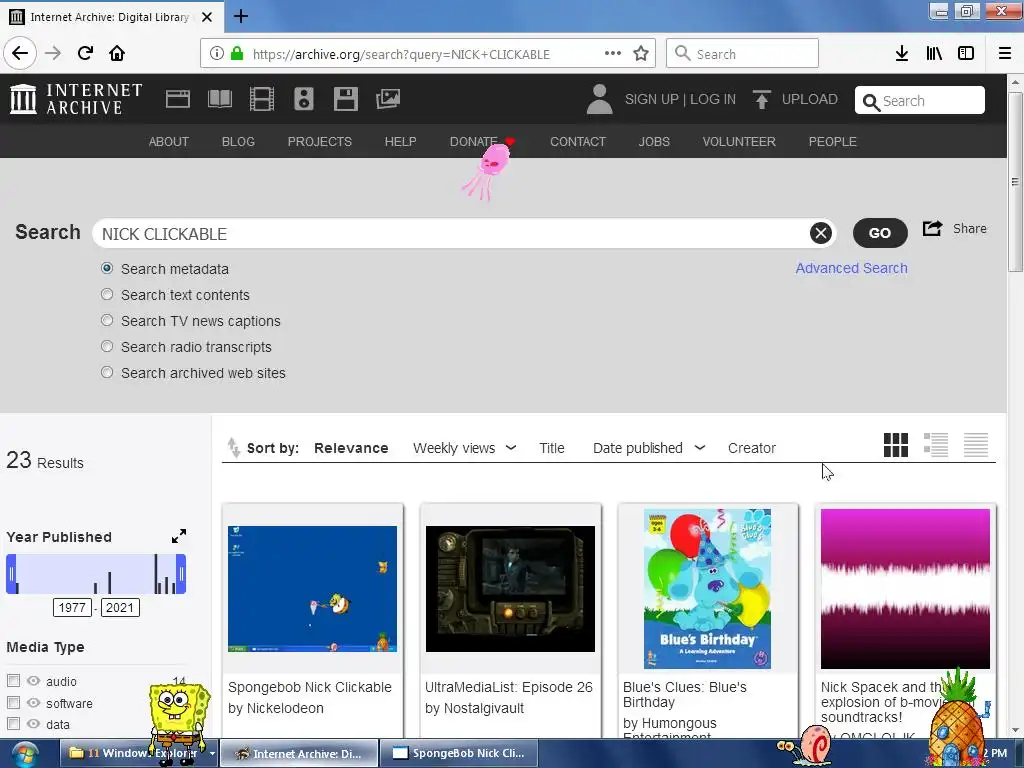
Task: Open the Advanced Search link
Action: (851, 268)
